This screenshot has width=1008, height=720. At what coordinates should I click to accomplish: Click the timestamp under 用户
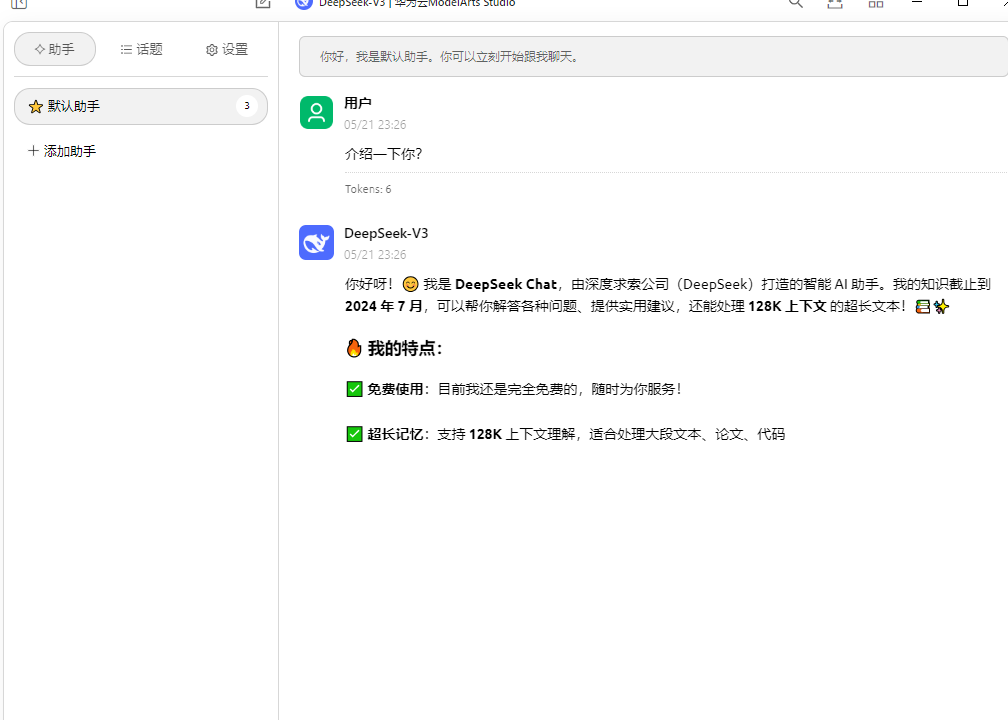point(375,125)
